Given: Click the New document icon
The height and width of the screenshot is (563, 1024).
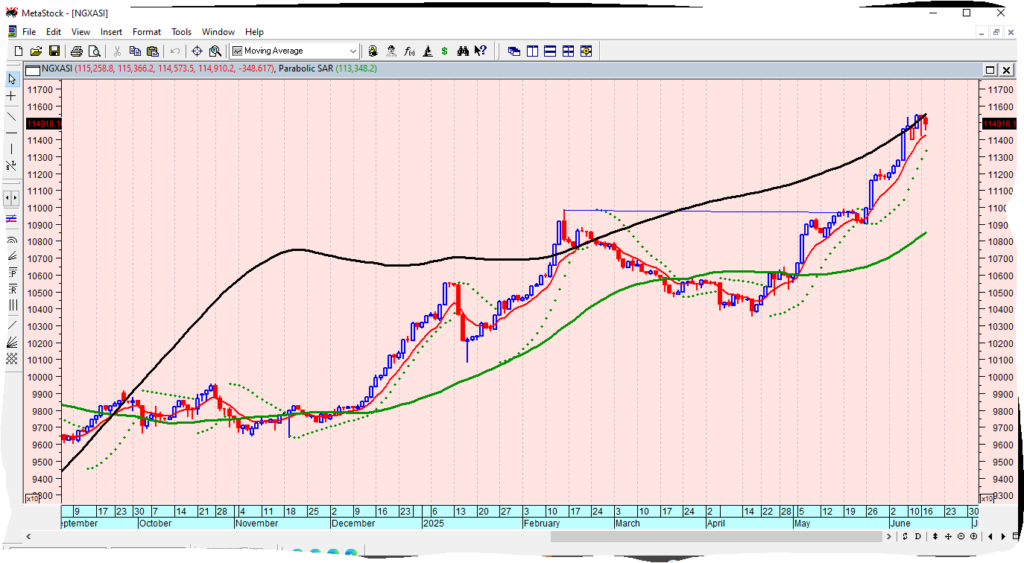Looking at the screenshot, I should click(18, 51).
